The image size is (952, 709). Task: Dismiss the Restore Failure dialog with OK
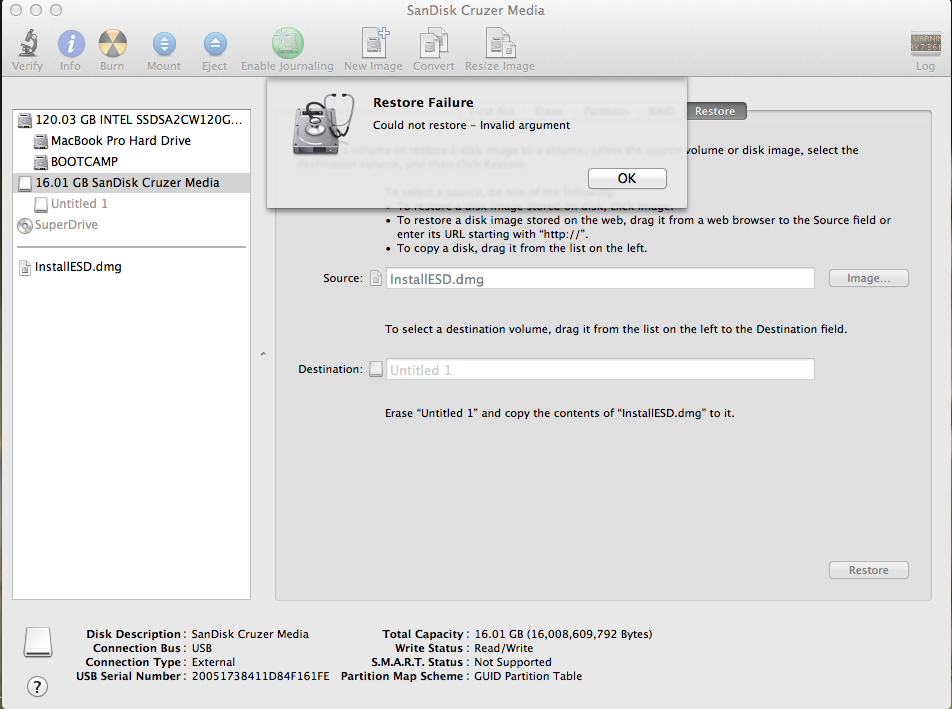627,178
